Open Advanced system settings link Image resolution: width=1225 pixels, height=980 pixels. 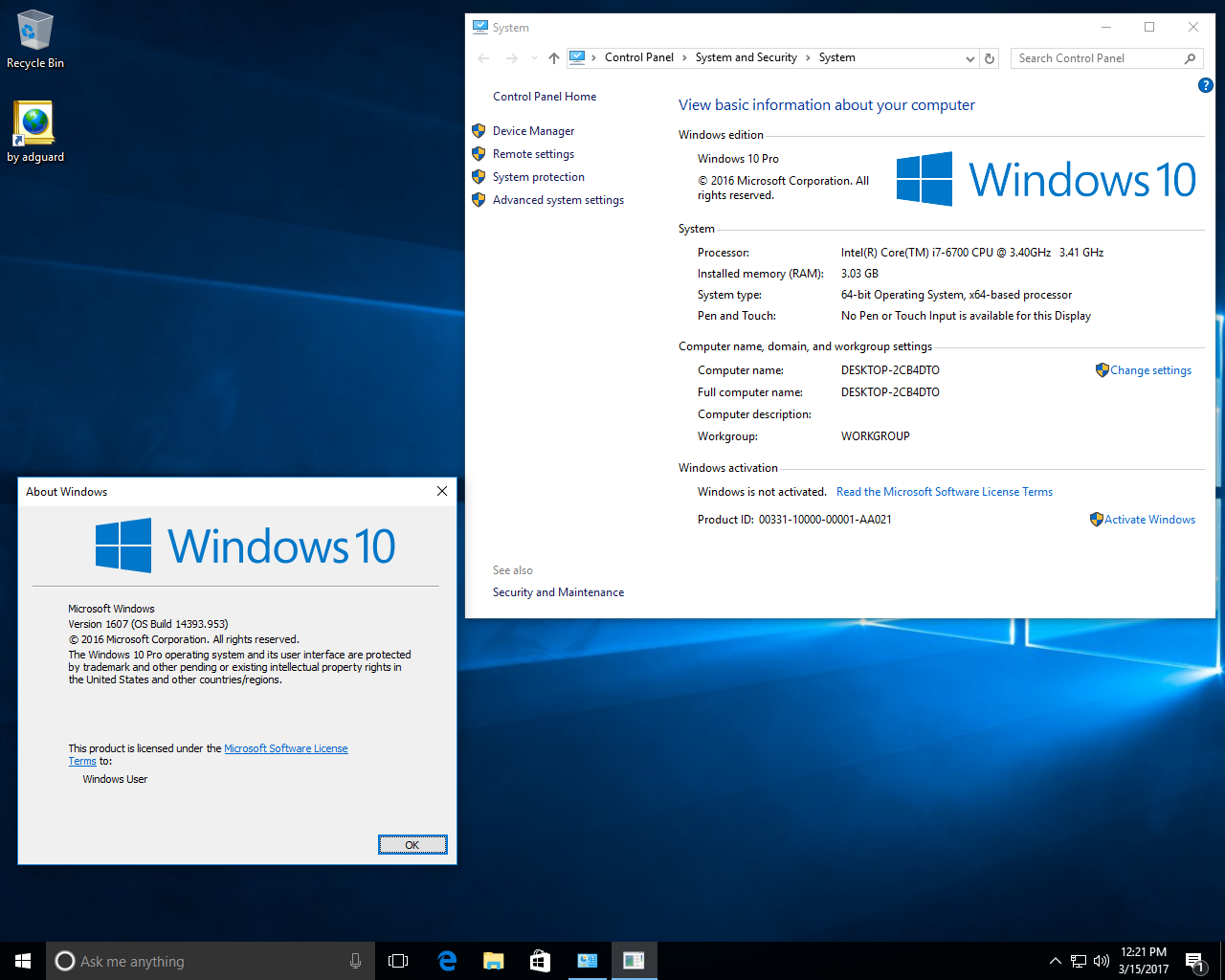point(558,200)
